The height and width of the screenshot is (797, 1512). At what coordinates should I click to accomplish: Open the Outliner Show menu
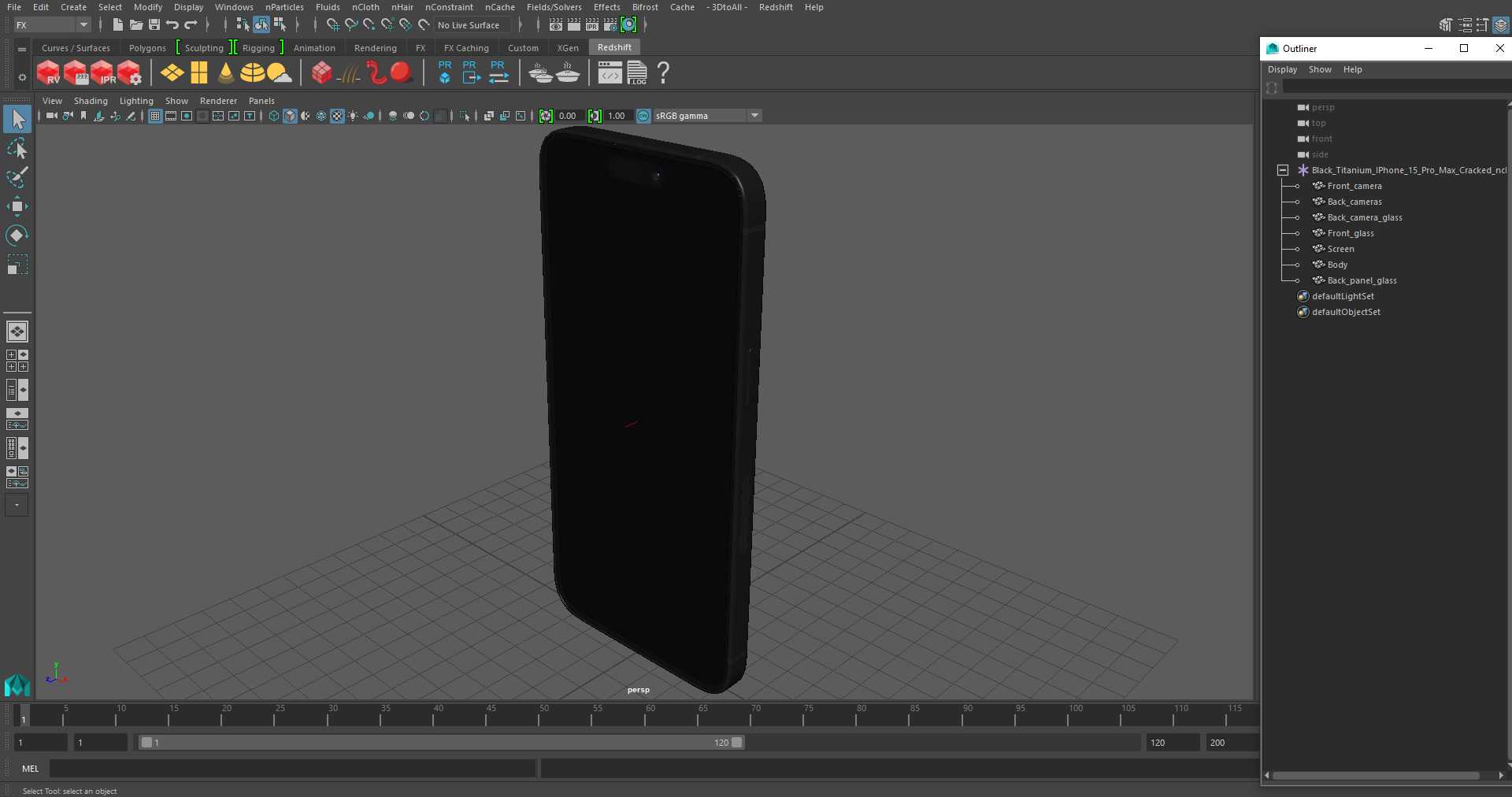(x=1320, y=69)
